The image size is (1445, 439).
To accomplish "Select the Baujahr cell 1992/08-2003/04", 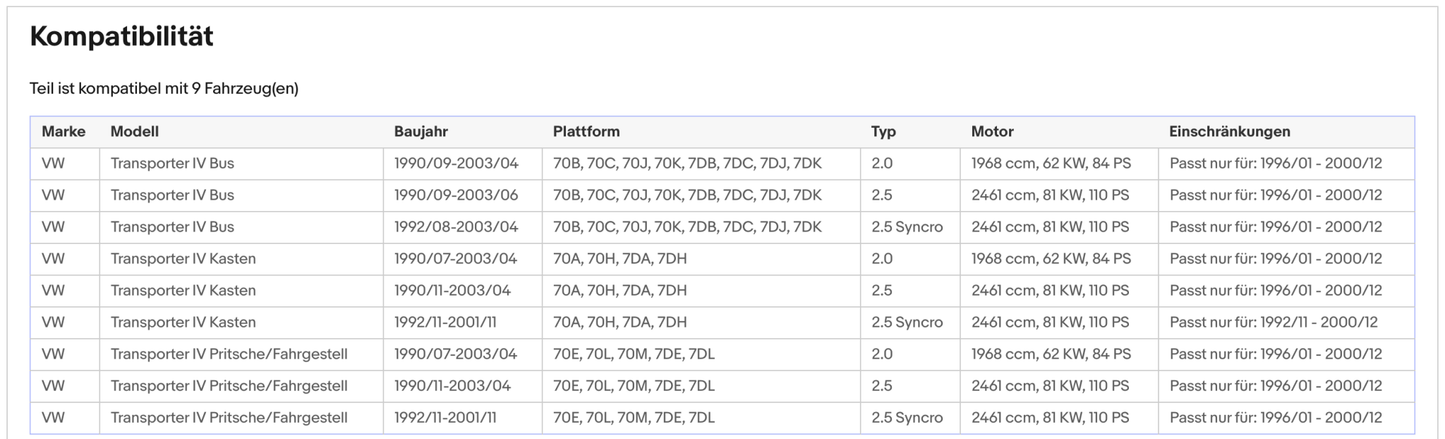I will pyautogui.click(x=455, y=227).
